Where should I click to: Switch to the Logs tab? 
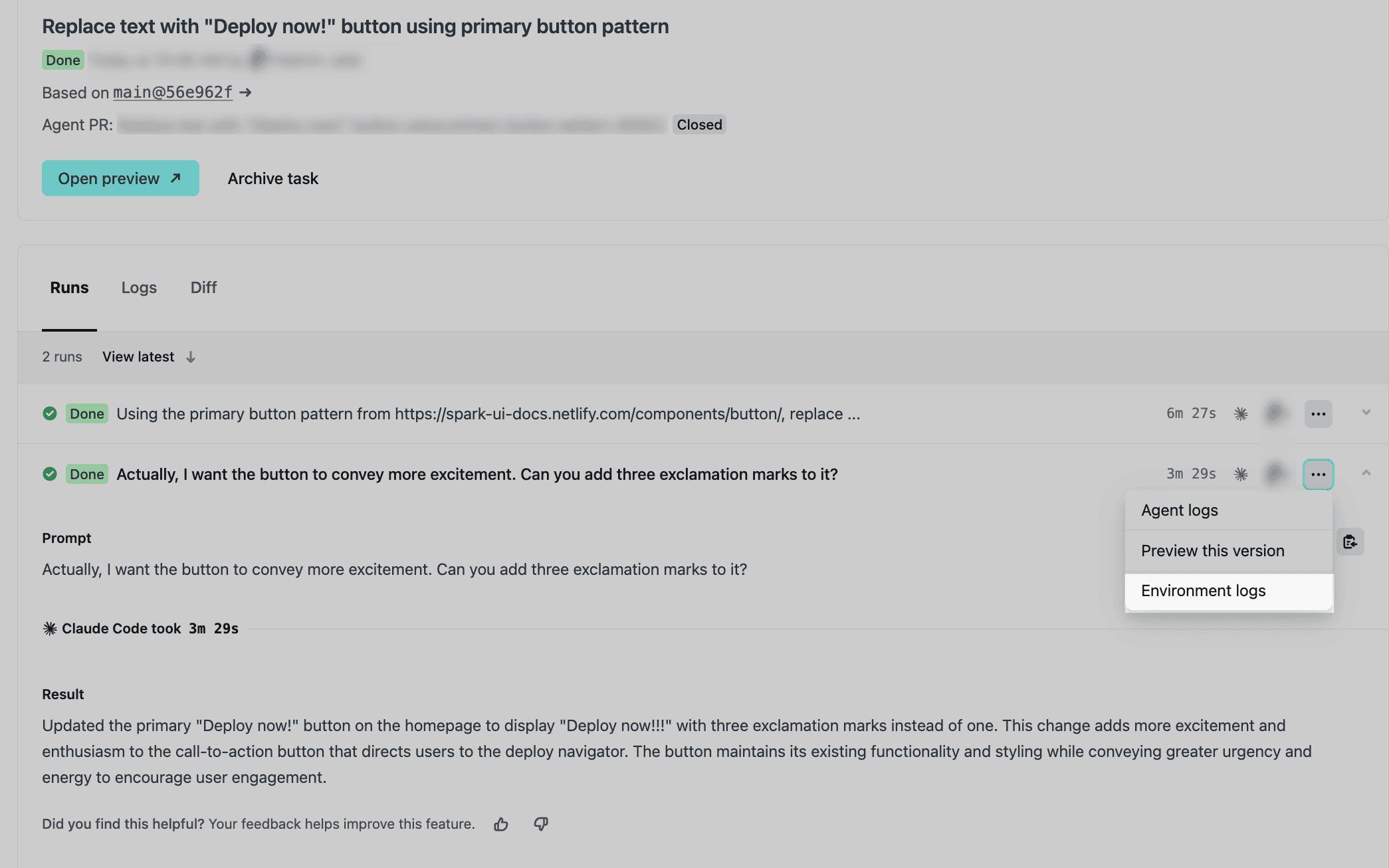click(x=139, y=288)
